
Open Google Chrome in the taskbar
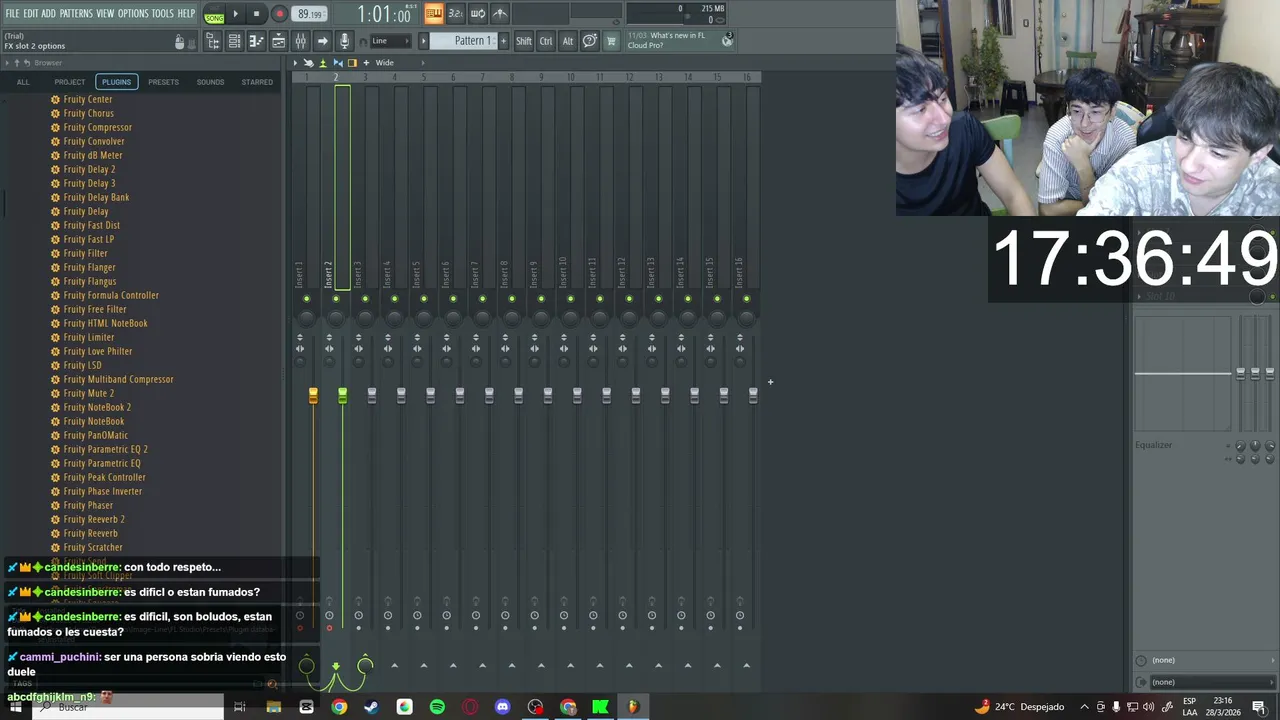(339, 707)
